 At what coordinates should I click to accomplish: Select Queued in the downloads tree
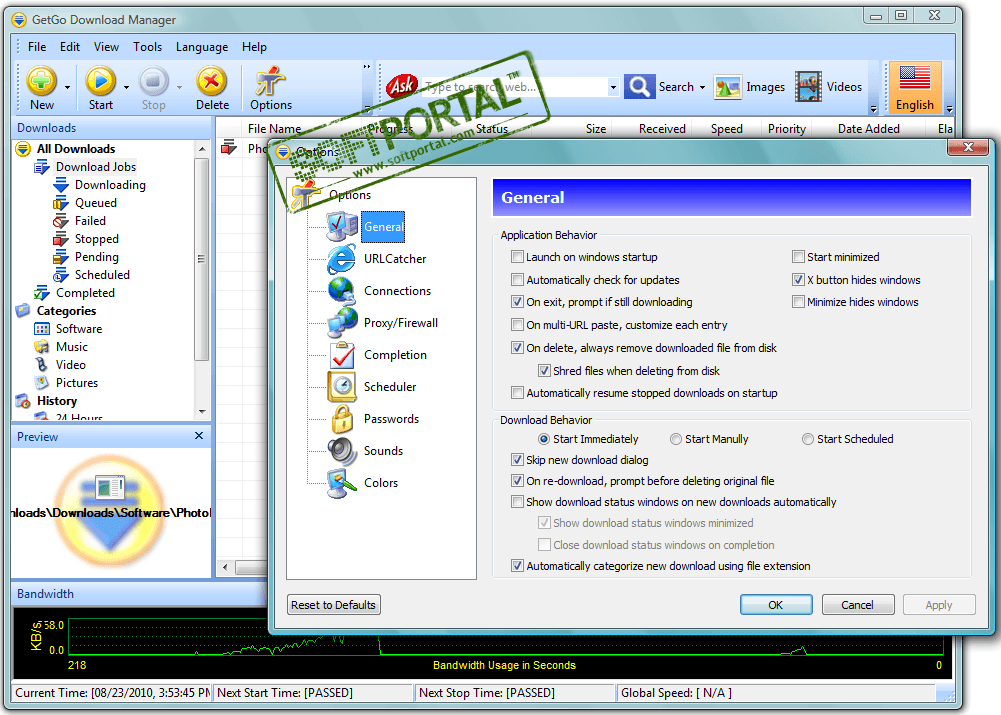96,203
